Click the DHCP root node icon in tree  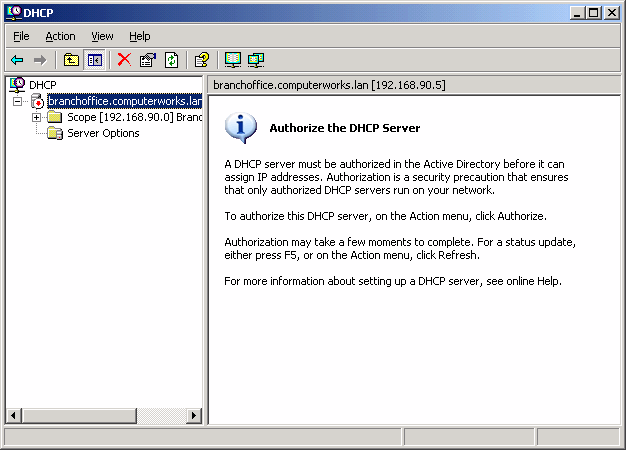[x=17, y=85]
